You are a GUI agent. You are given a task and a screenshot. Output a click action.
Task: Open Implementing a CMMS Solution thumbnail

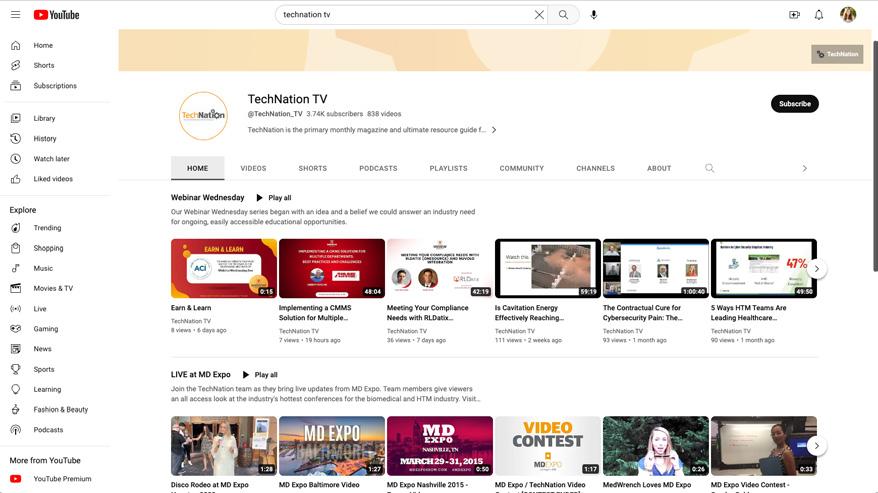pyautogui.click(x=331, y=268)
